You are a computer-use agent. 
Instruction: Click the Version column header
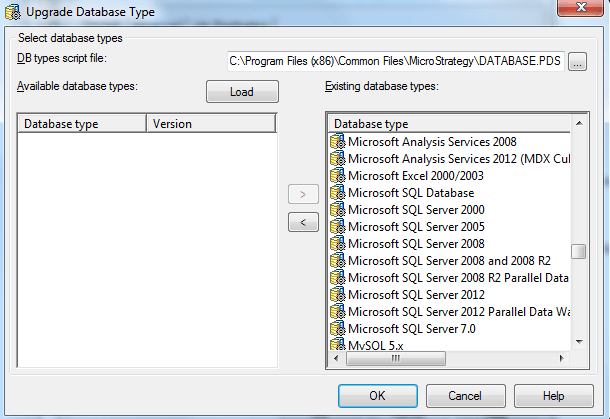click(210, 124)
